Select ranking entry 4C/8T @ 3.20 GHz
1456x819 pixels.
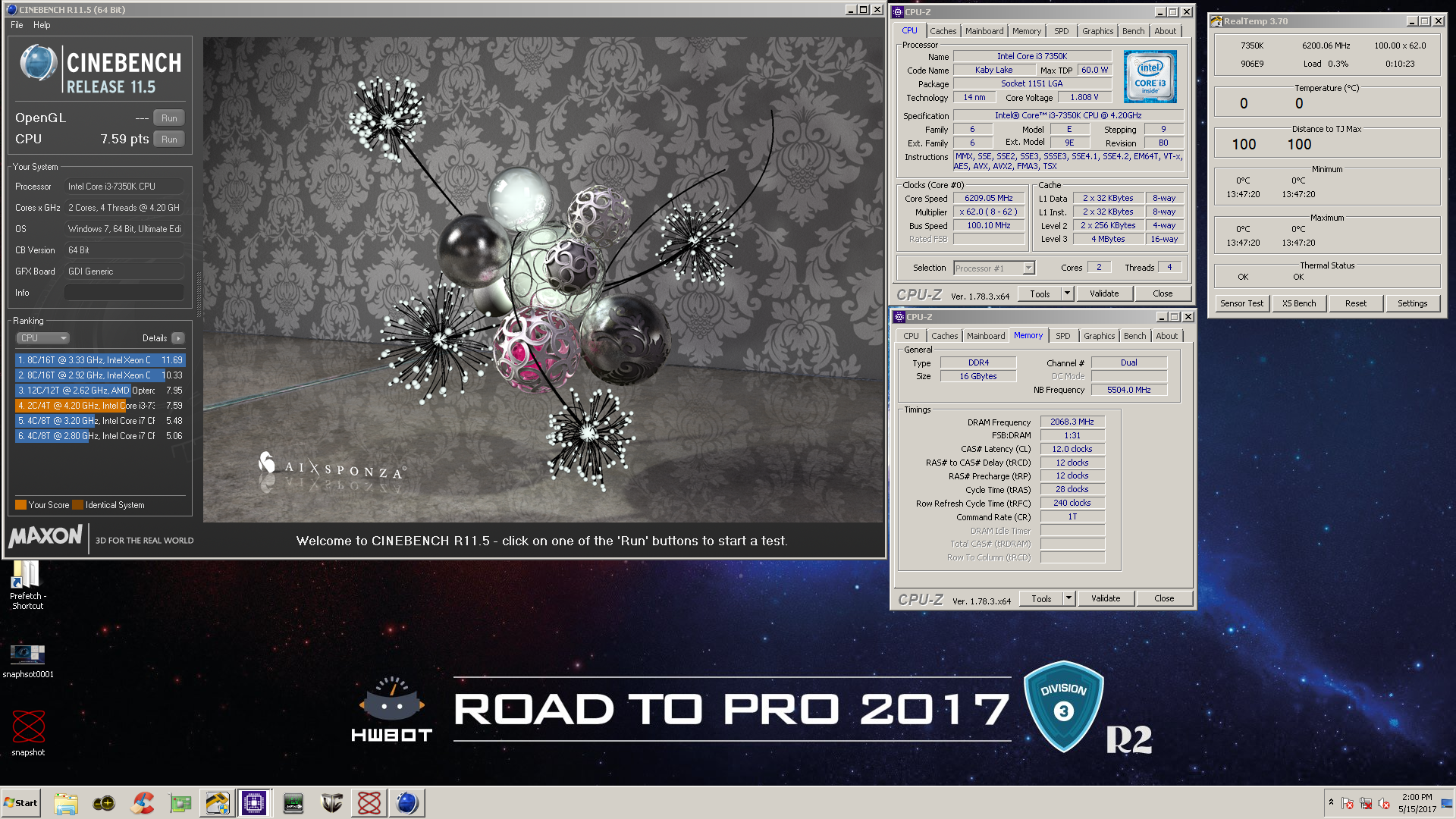99,421
